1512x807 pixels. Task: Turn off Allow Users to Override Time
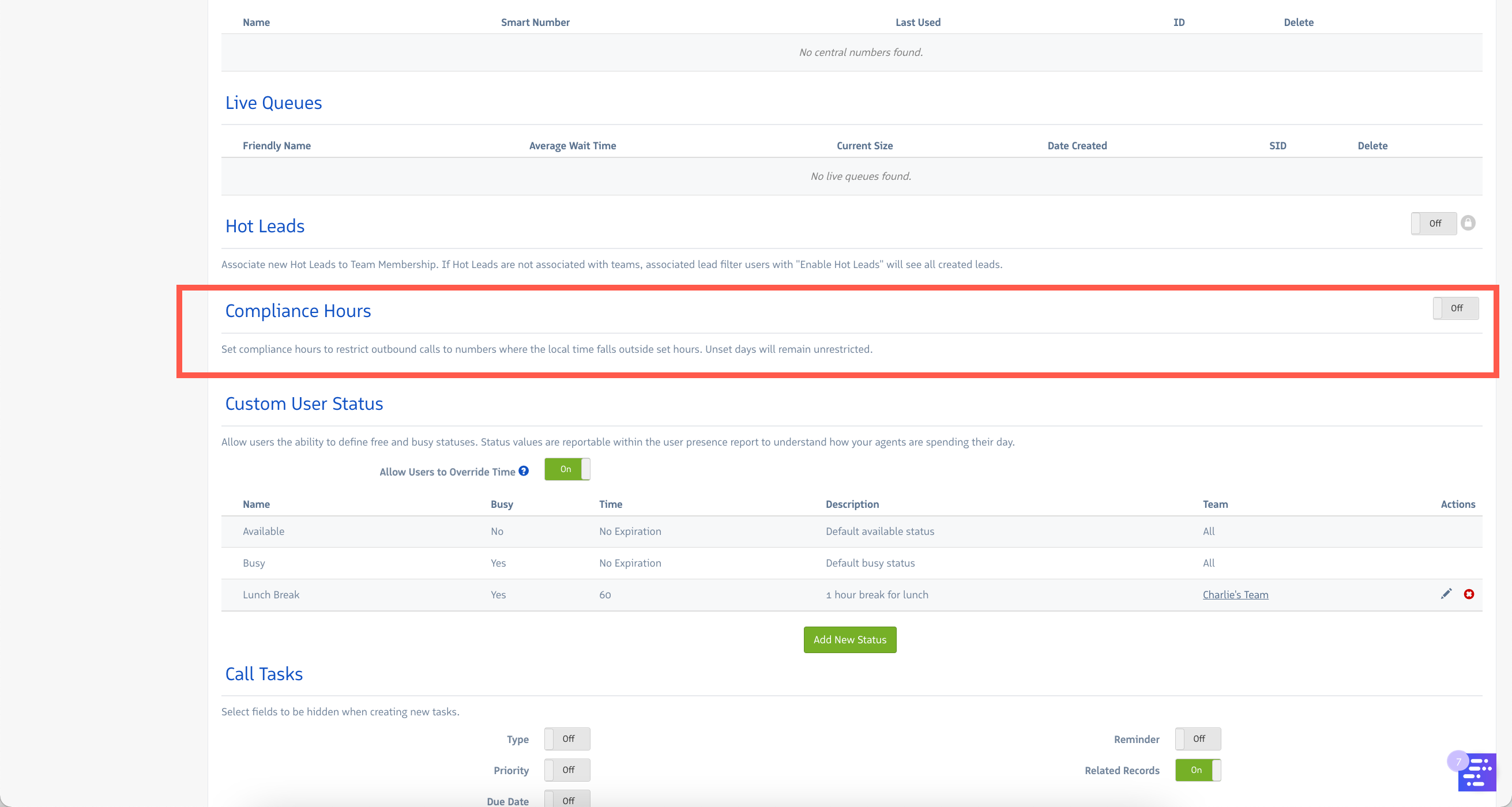pyautogui.click(x=567, y=469)
